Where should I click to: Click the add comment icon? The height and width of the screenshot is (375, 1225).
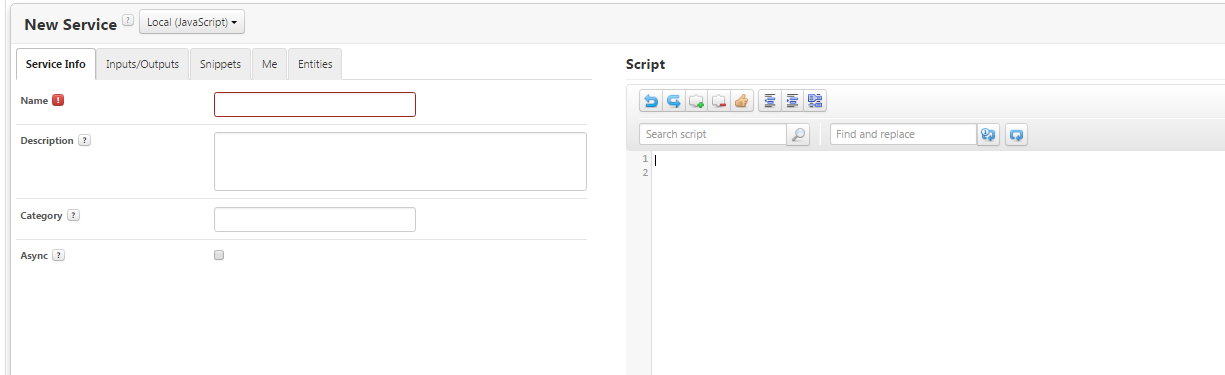[x=697, y=101]
